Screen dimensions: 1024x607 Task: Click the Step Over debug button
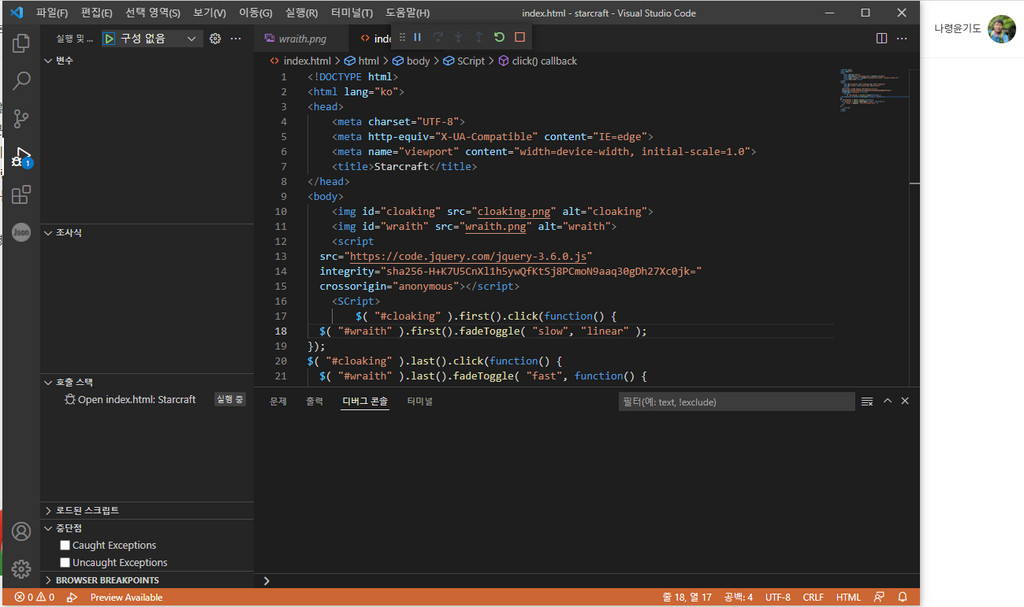click(x=438, y=38)
